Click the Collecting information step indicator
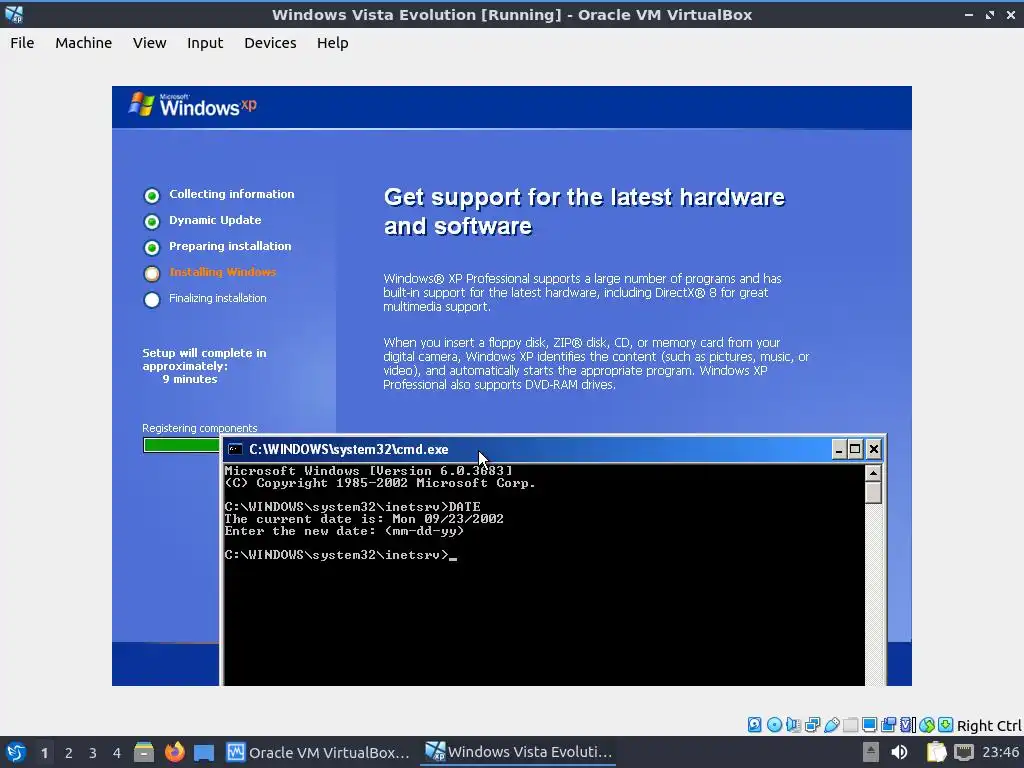The width and height of the screenshot is (1024, 768). (x=152, y=195)
